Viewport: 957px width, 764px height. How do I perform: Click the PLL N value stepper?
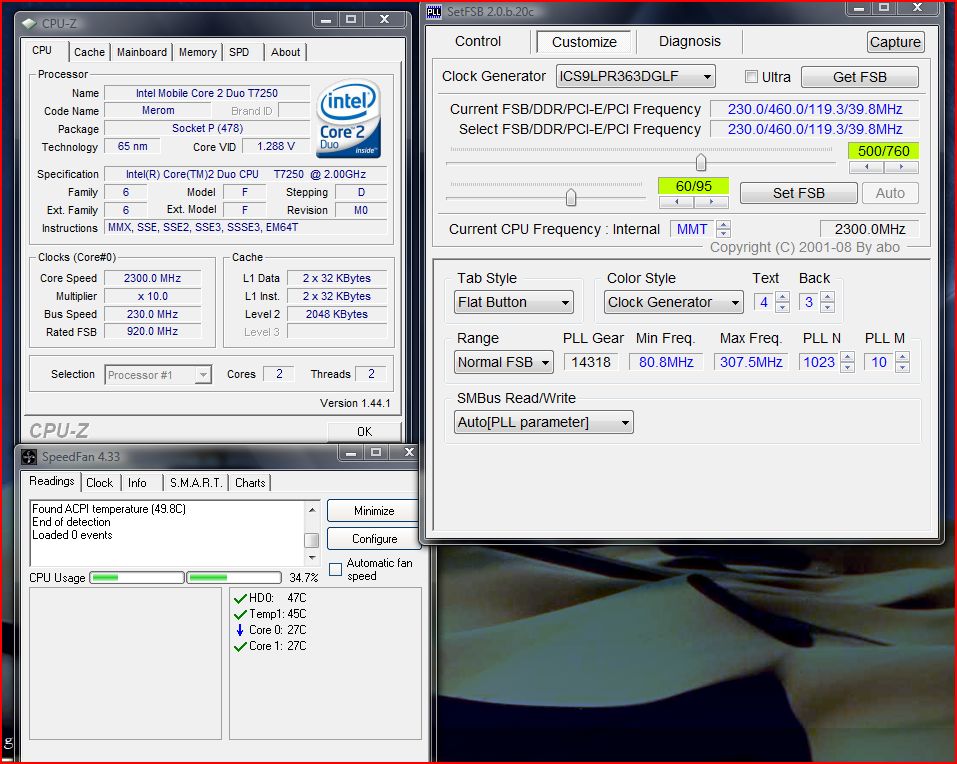click(847, 362)
